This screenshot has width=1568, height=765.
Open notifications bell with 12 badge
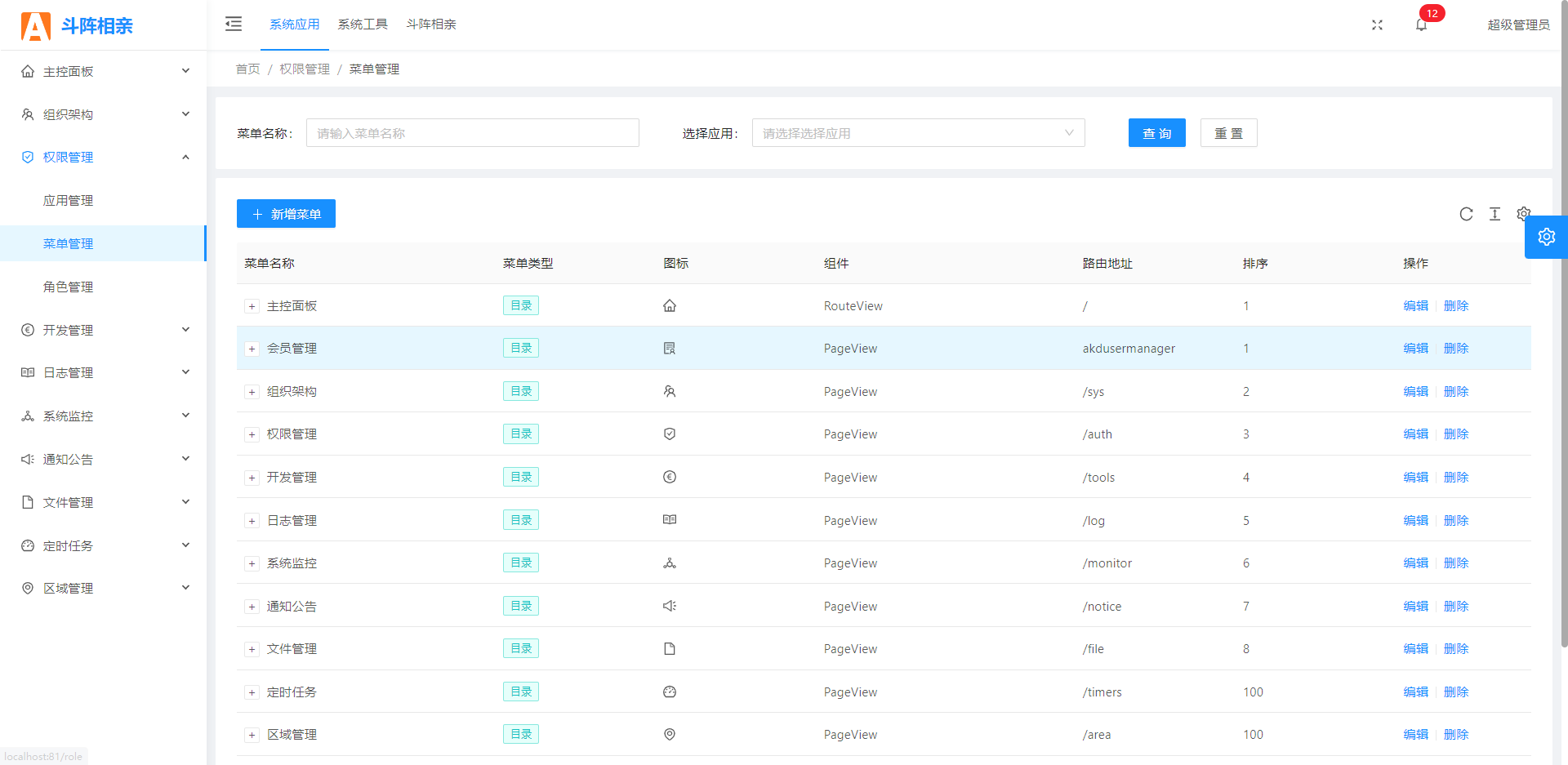click(1421, 24)
